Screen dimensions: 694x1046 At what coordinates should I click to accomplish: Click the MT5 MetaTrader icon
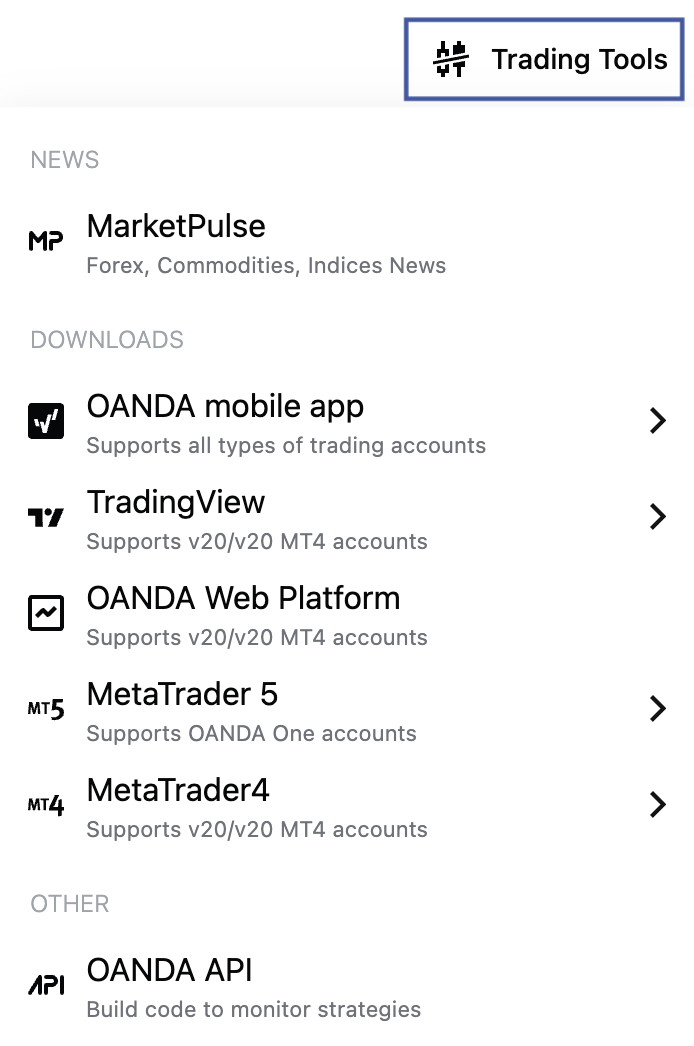[x=46, y=709]
